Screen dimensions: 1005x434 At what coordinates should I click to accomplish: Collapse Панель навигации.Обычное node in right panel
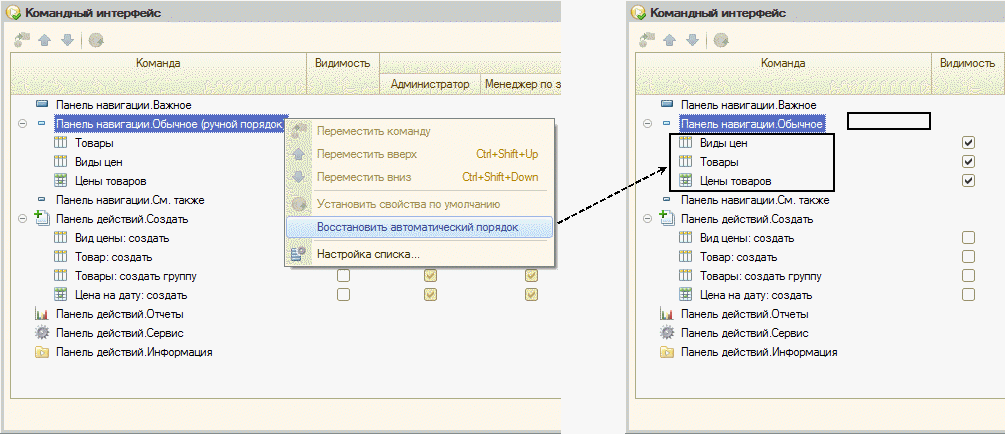[x=648, y=124]
